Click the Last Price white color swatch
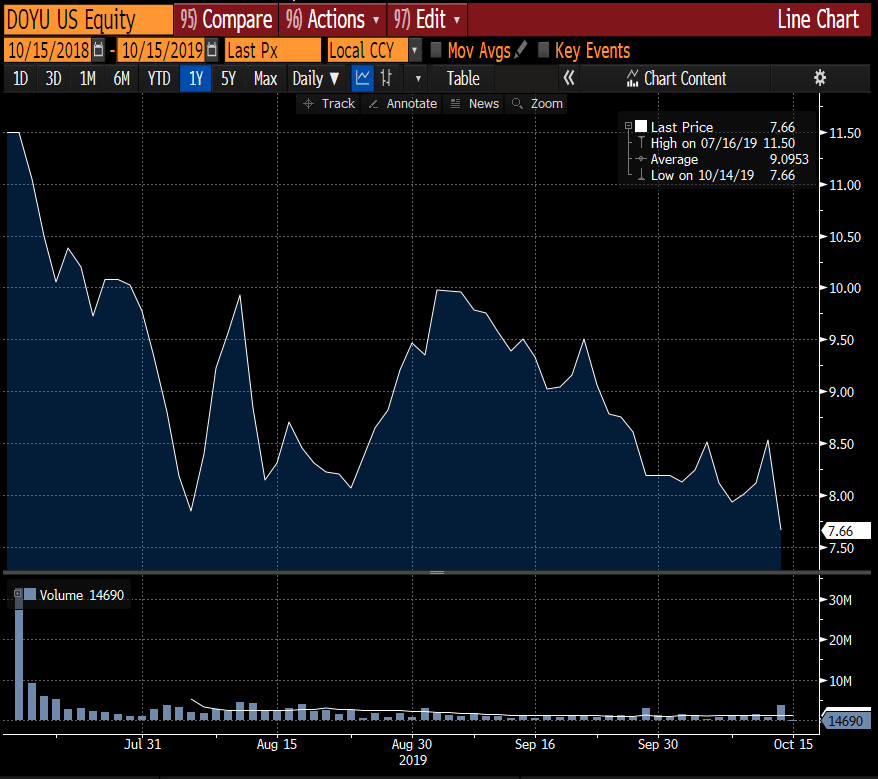Screen dimensions: 878x779 pos(641,127)
